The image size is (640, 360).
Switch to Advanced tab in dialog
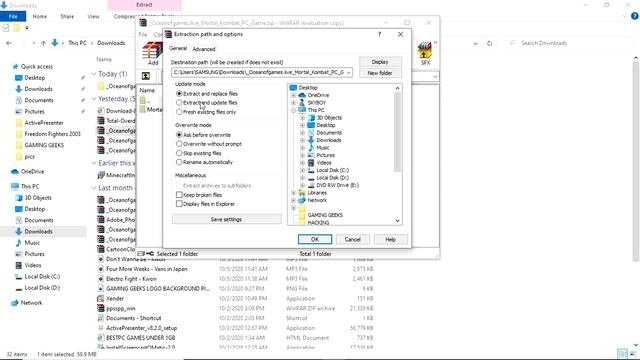(x=204, y=49)
